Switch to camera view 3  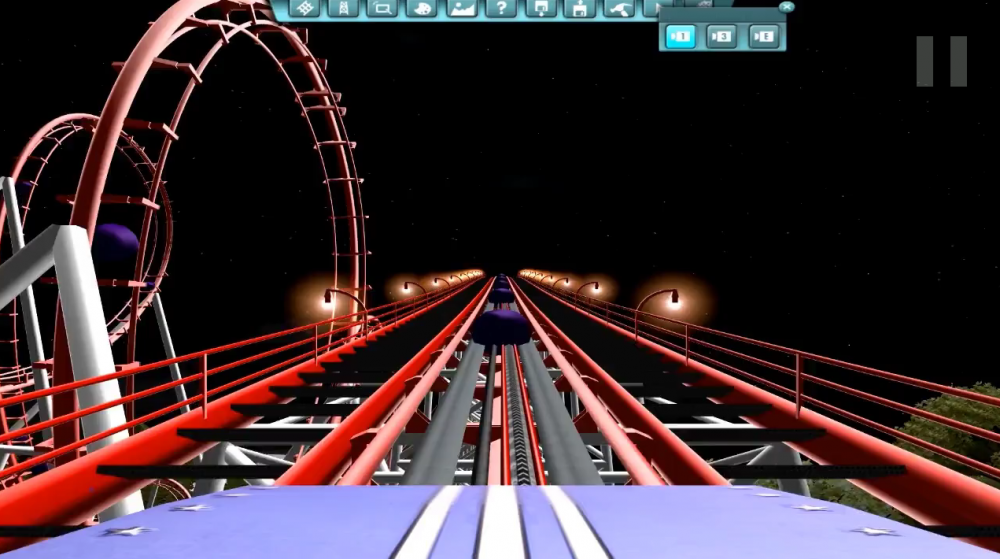(721, 37)
